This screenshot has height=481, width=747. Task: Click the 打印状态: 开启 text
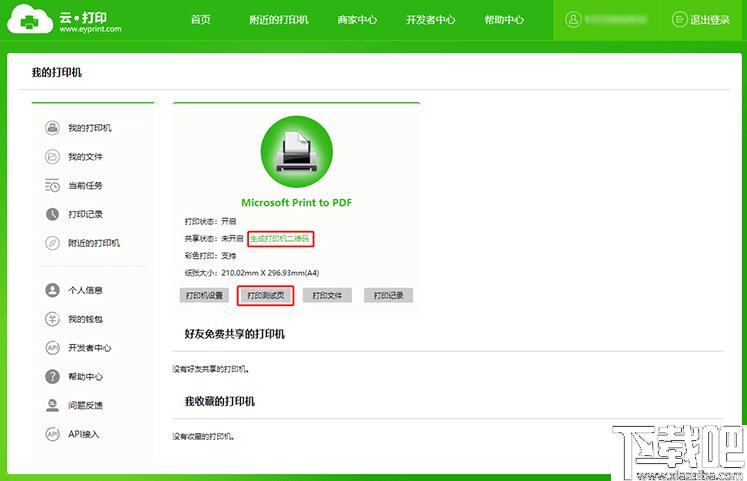210,221
